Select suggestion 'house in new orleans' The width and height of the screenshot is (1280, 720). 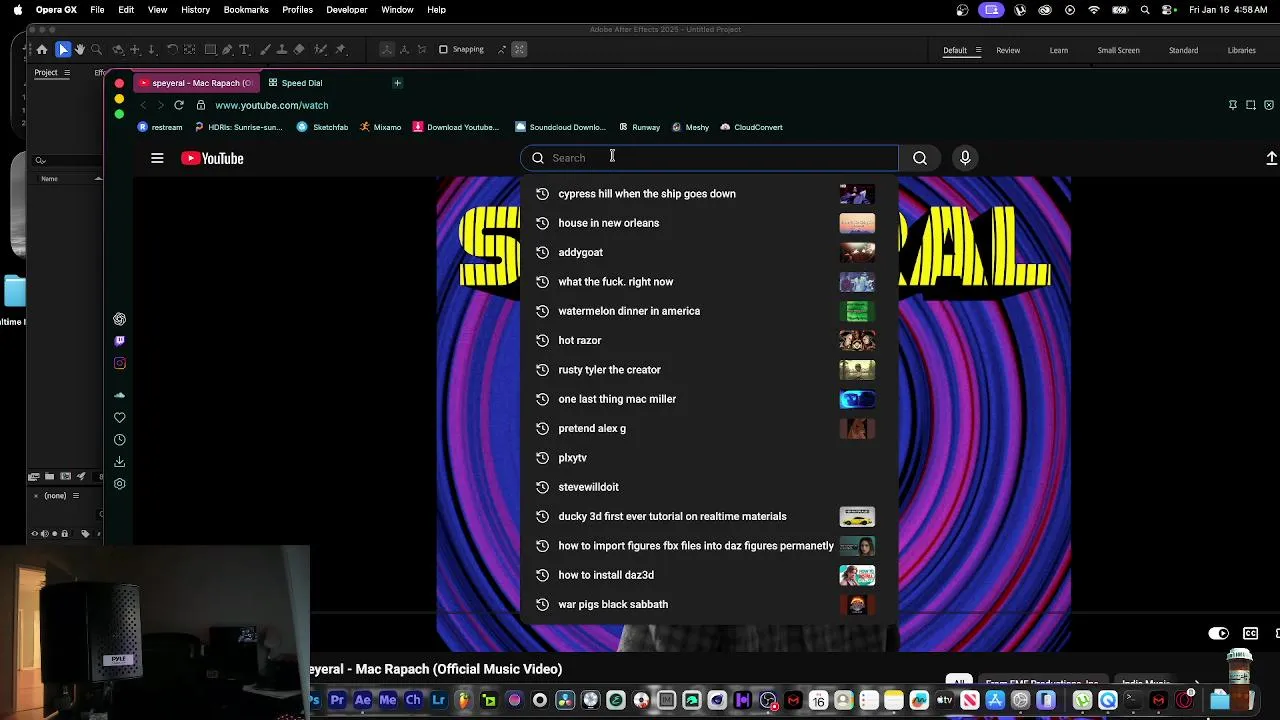point(709,223)
